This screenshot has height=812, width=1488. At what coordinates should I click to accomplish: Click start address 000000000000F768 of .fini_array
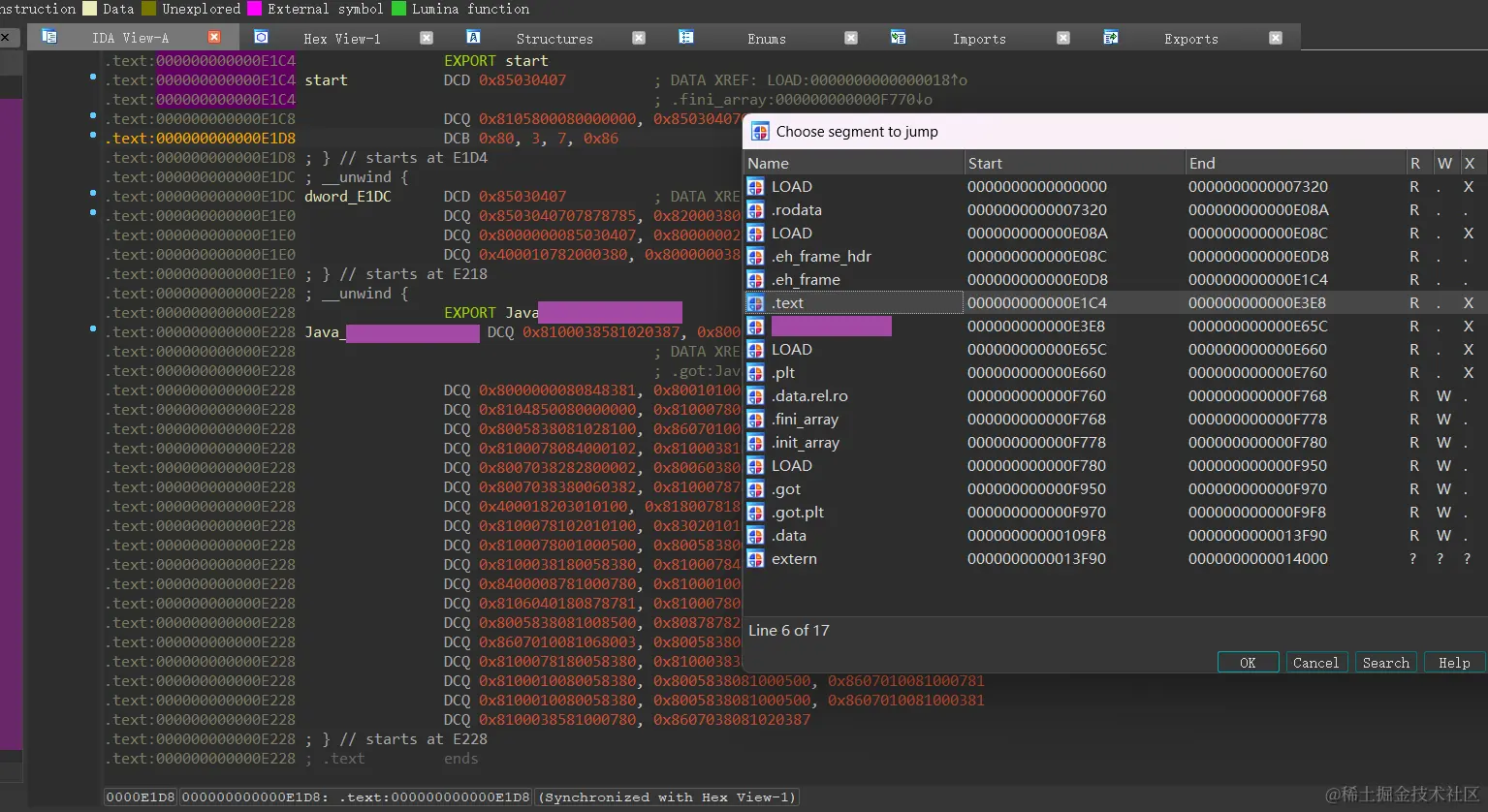(1036, 420)
